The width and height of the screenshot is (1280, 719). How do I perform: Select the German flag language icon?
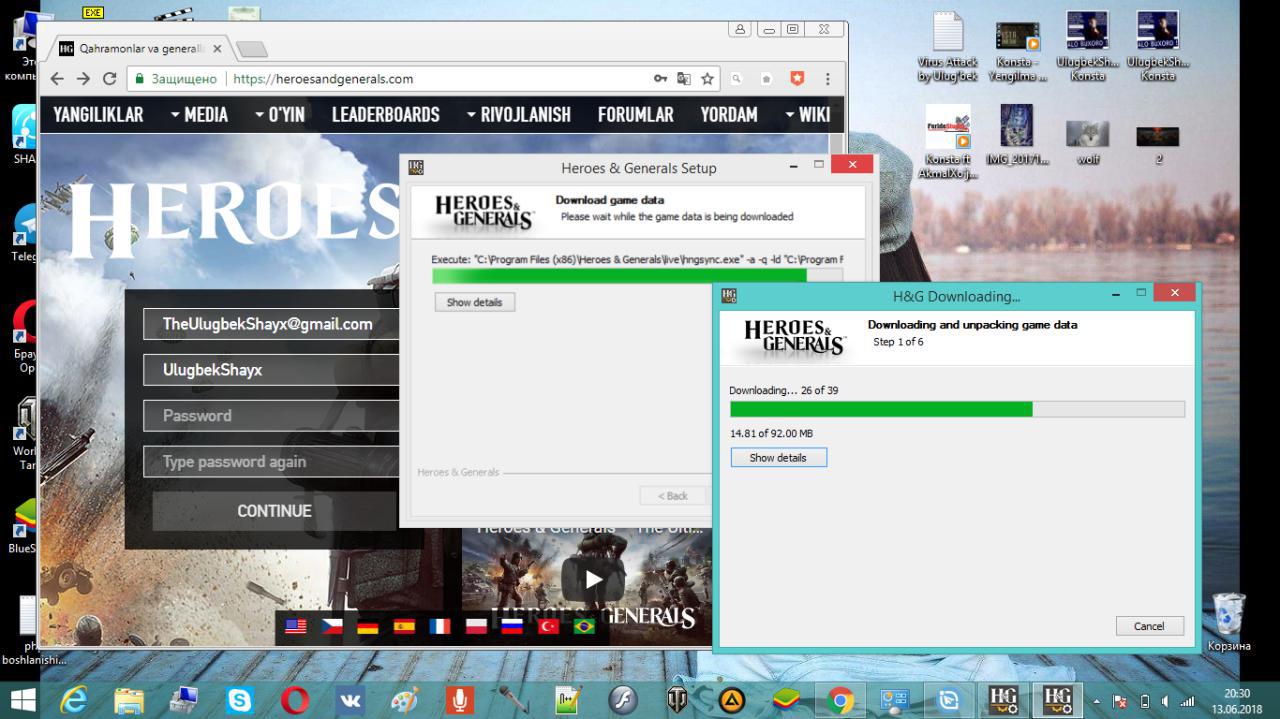368,626
